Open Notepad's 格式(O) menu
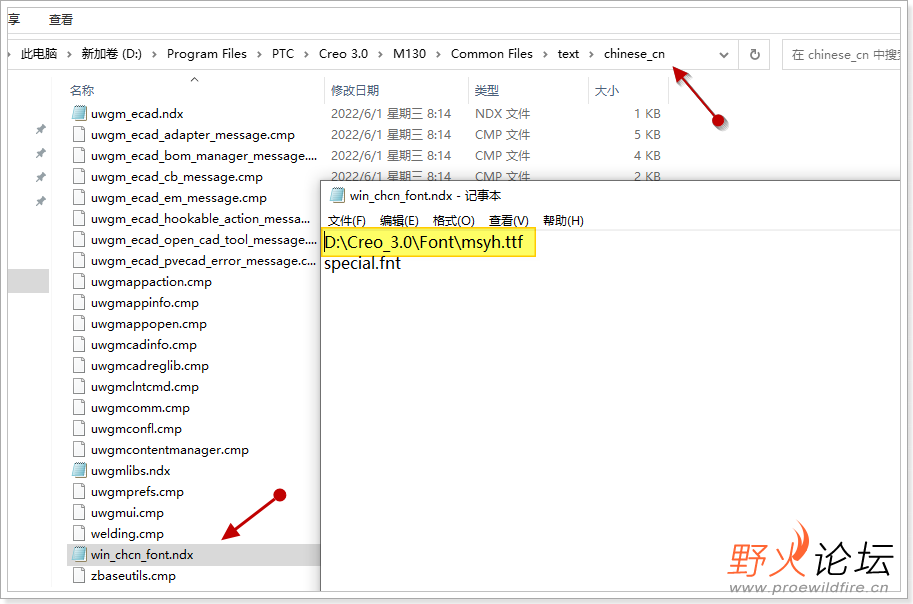Viewport: 913px width, 604px height. tap(454, 221)
